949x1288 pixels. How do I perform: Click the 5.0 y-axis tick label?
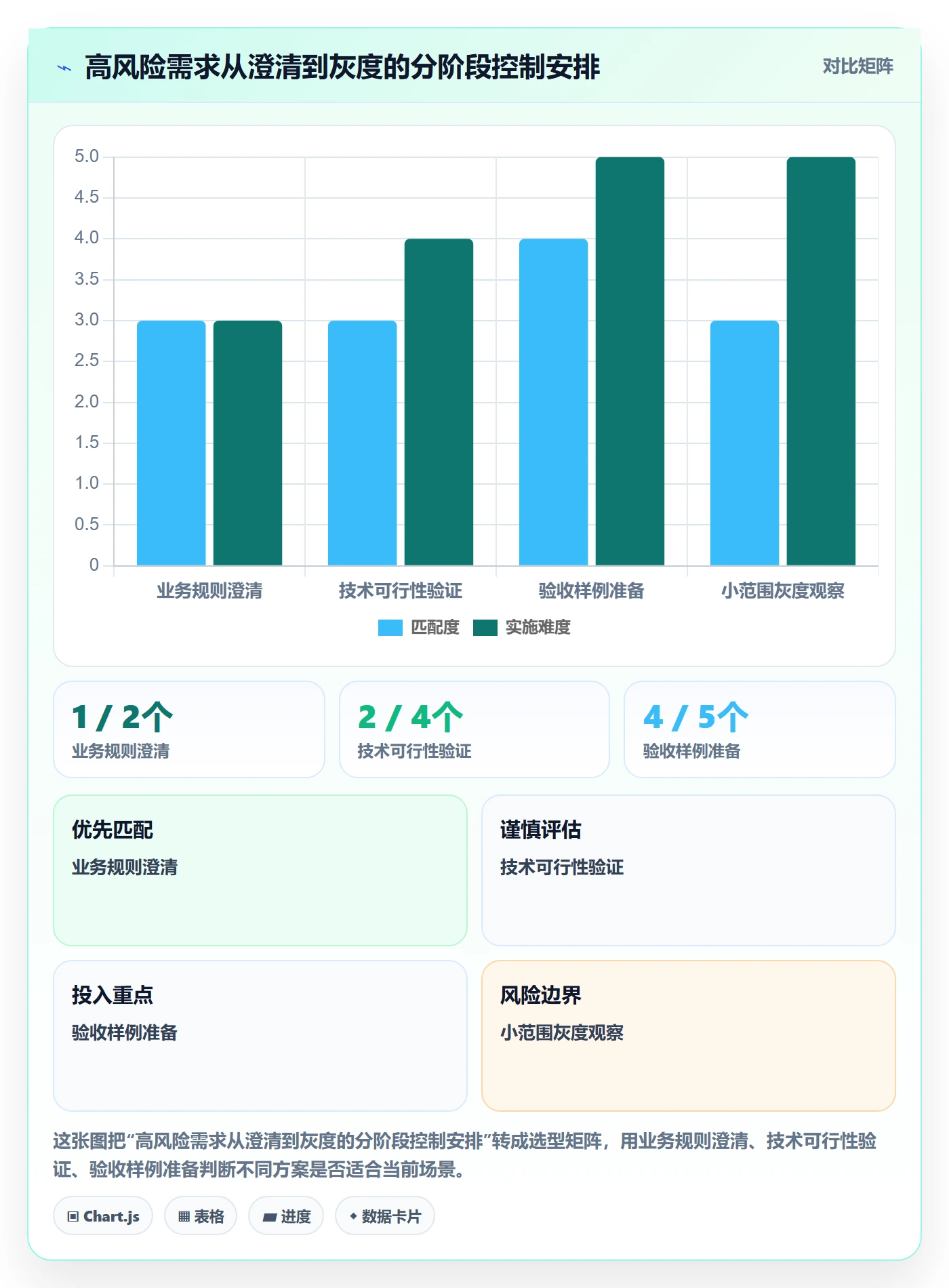(x=87, y=157)
